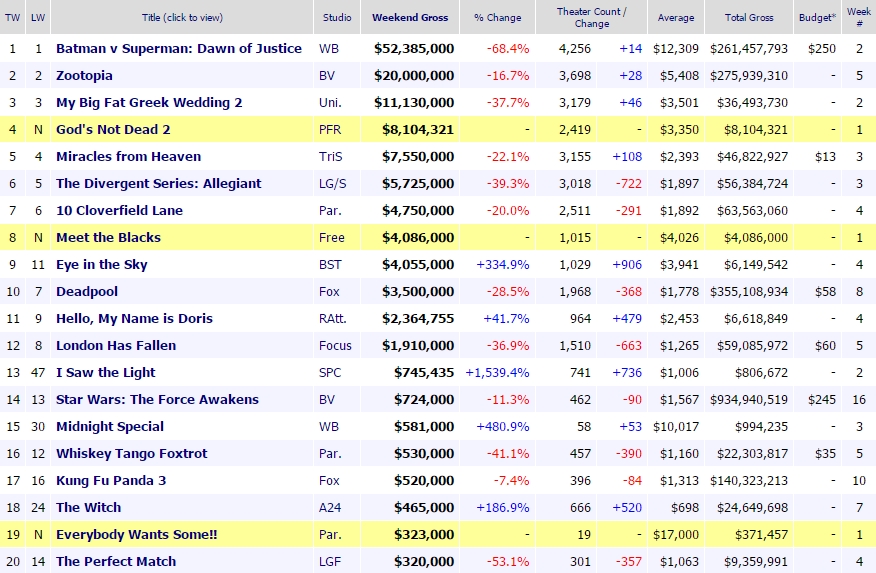
Task: Open Whiskey Tango Foxtrot link
Action: (x=131, y=453)
